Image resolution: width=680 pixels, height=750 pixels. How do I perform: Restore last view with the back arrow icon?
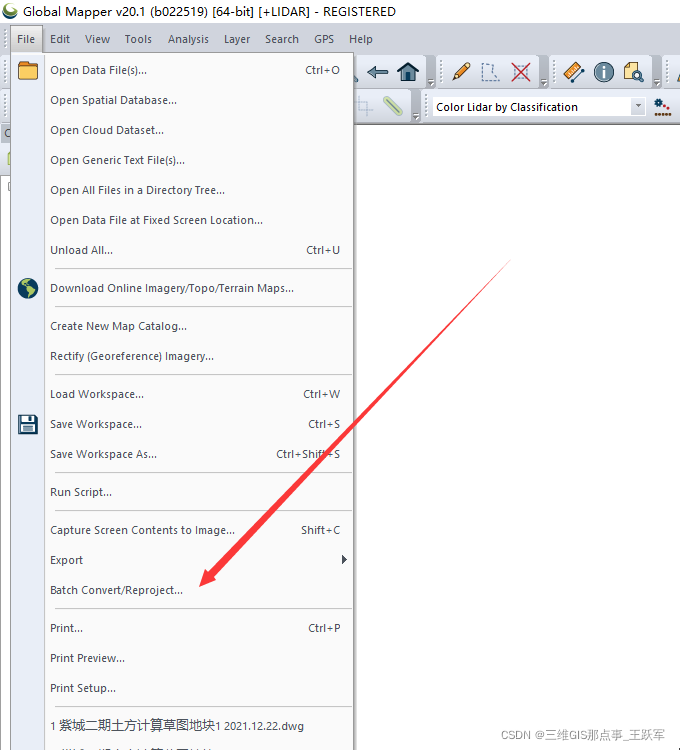pos(378,72)
